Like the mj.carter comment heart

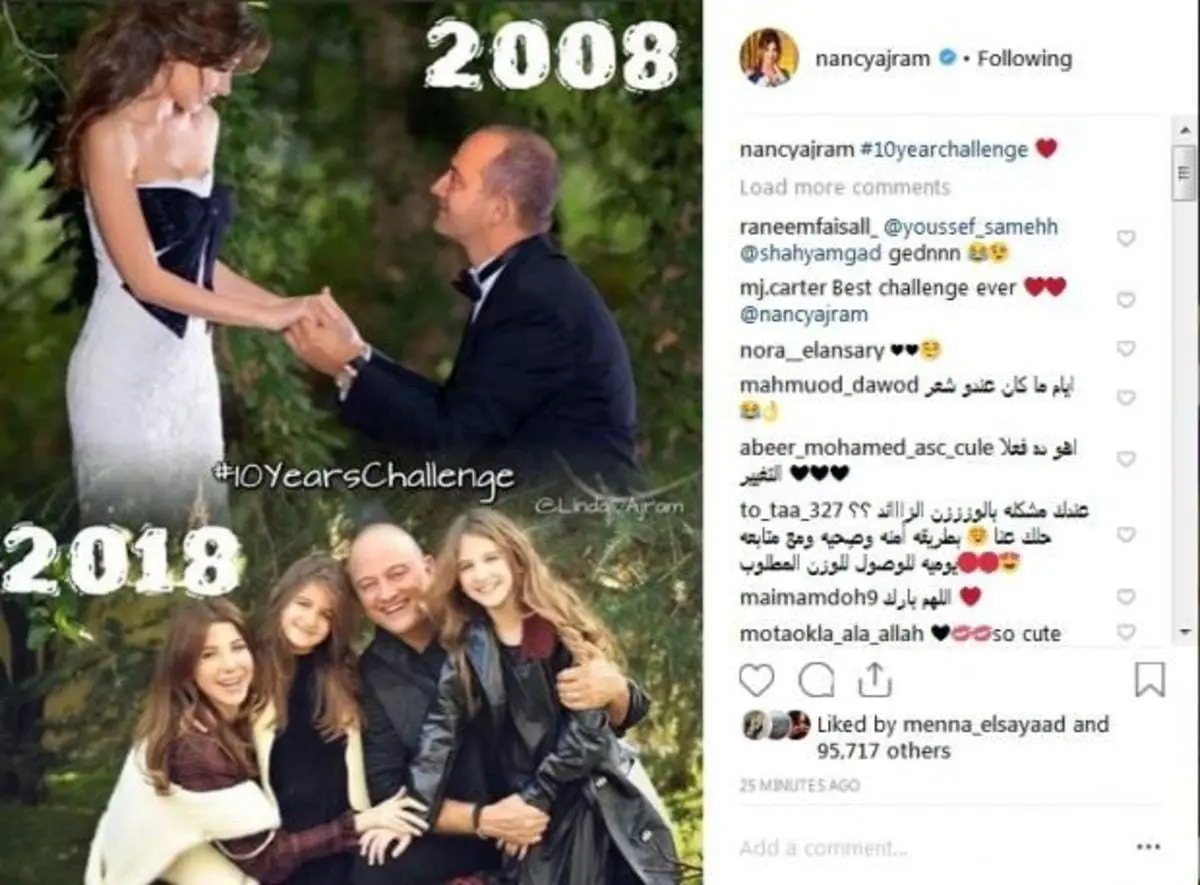[x=1126, y=300]
